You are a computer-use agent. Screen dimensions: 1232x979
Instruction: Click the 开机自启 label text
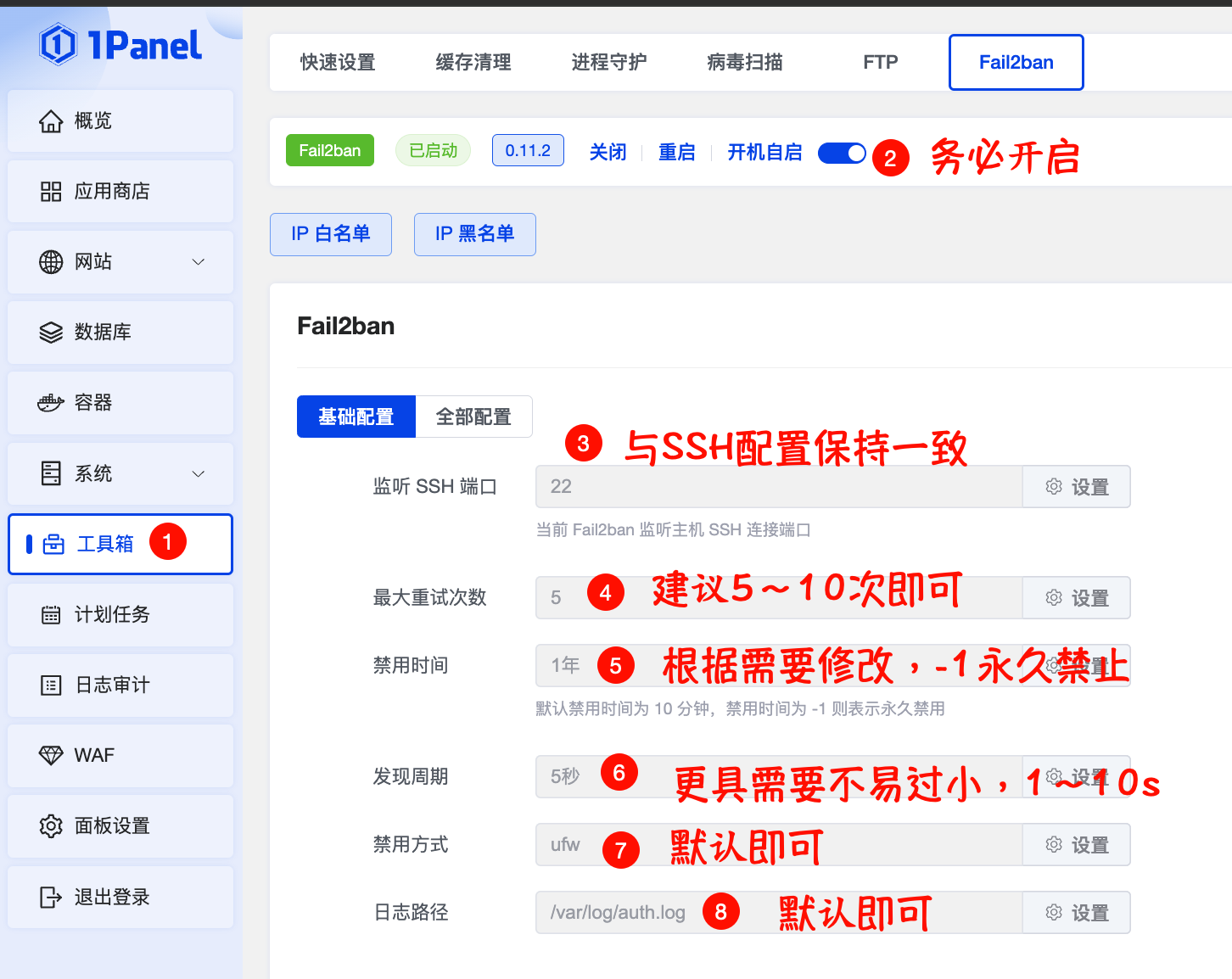pyautogui.click(x=764, y=153)
